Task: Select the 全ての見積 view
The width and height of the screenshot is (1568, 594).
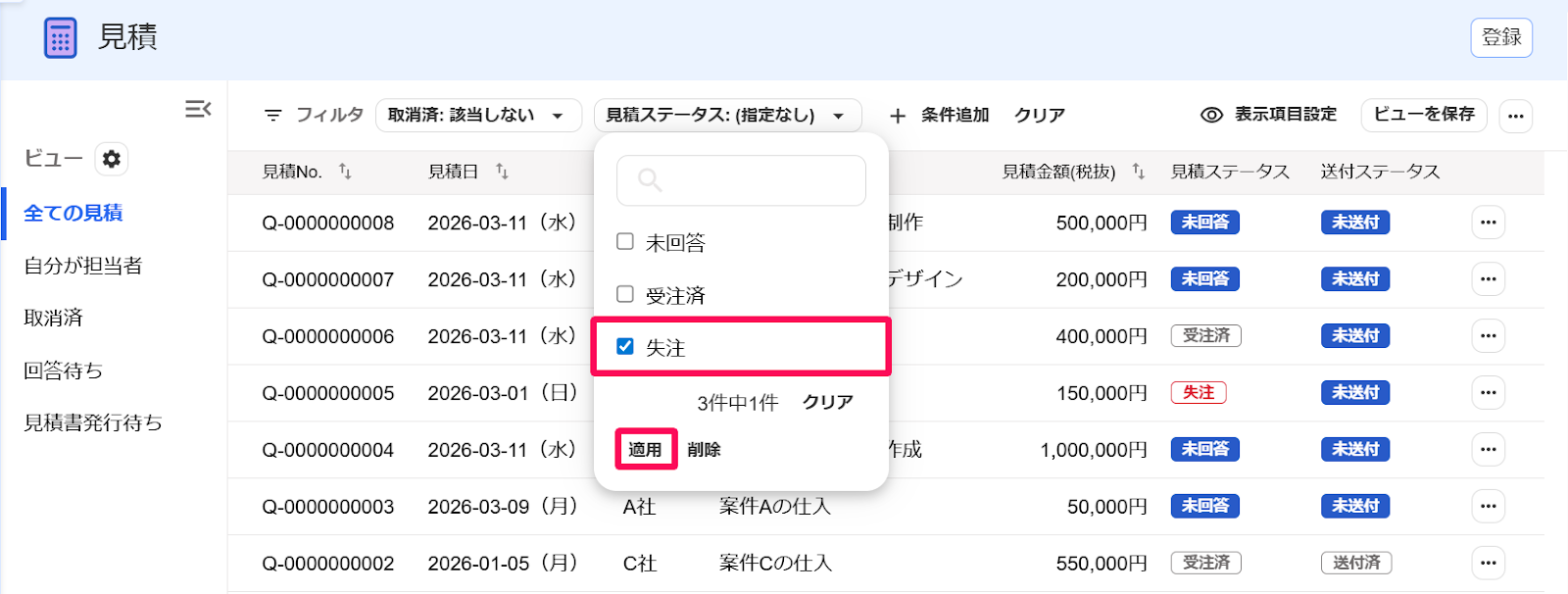Action: coord(73,213)
